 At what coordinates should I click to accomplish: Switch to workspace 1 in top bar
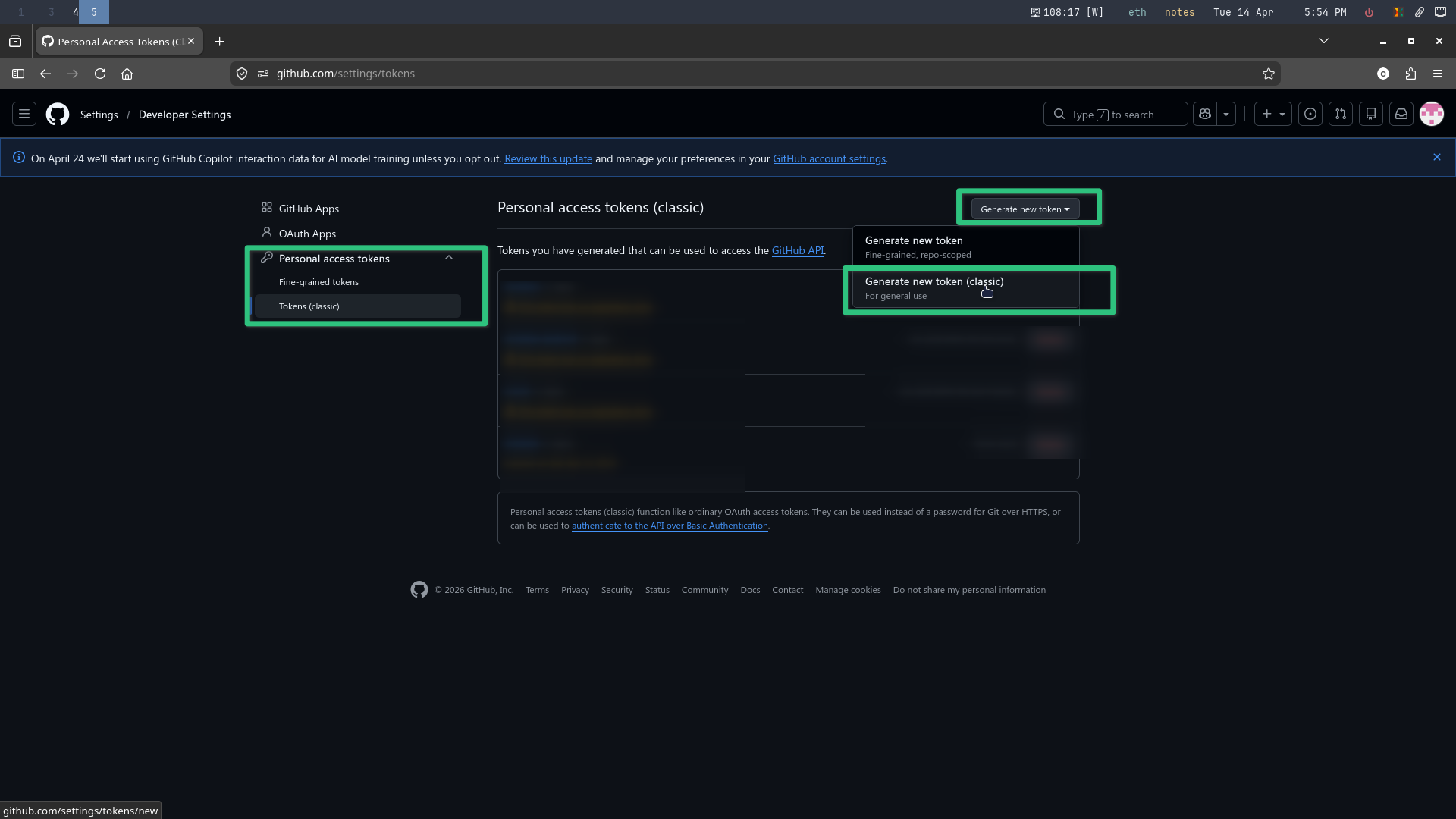pyautogui.click(x=21, y=12)
